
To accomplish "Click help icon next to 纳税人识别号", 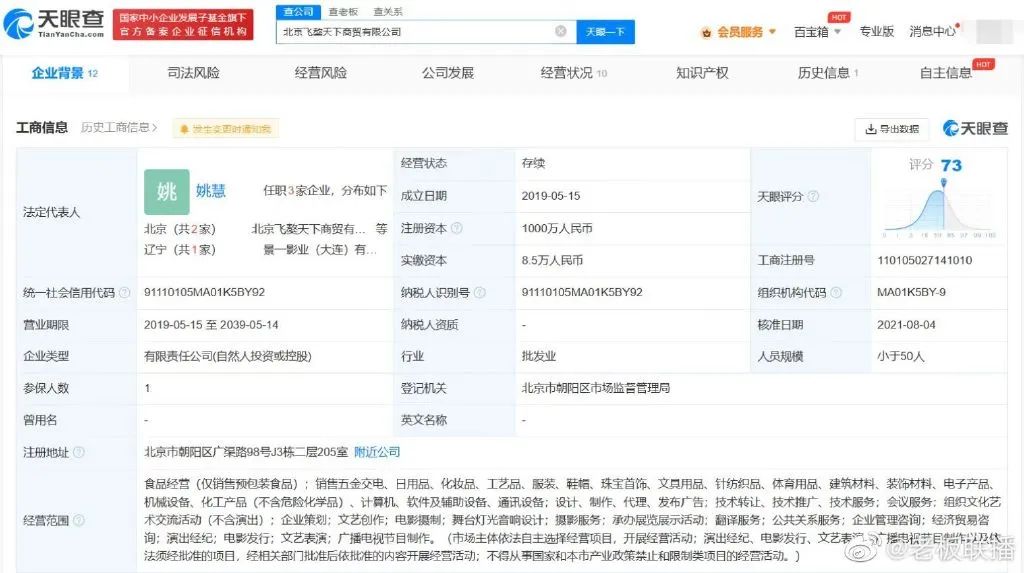I will [x=479, y=292].
